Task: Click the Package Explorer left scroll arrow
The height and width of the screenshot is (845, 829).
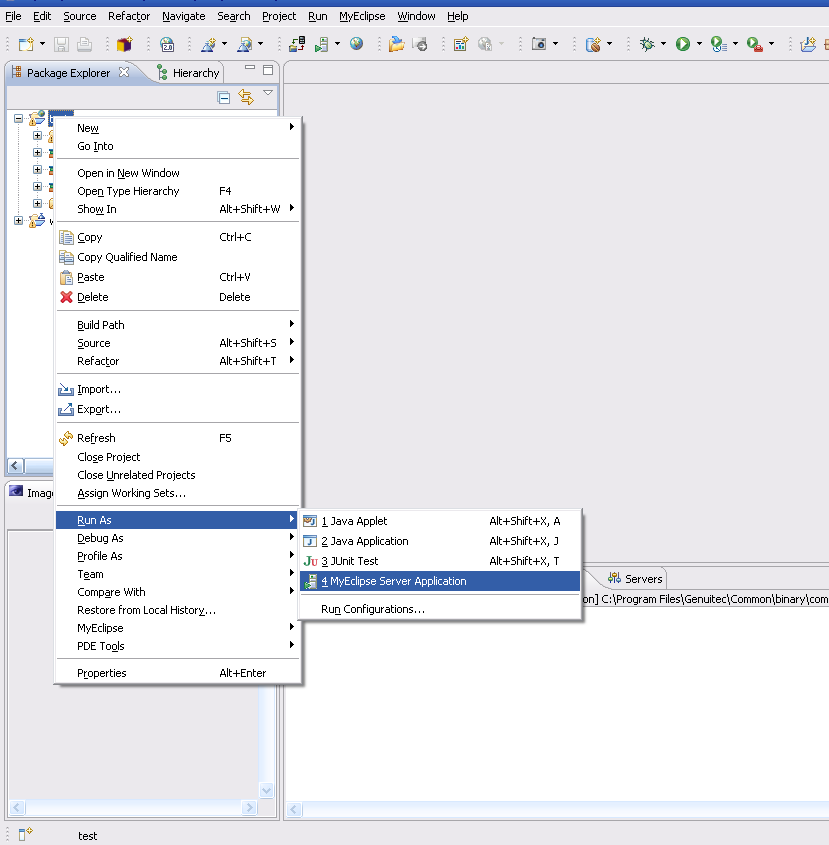Action: pos(16,466)
